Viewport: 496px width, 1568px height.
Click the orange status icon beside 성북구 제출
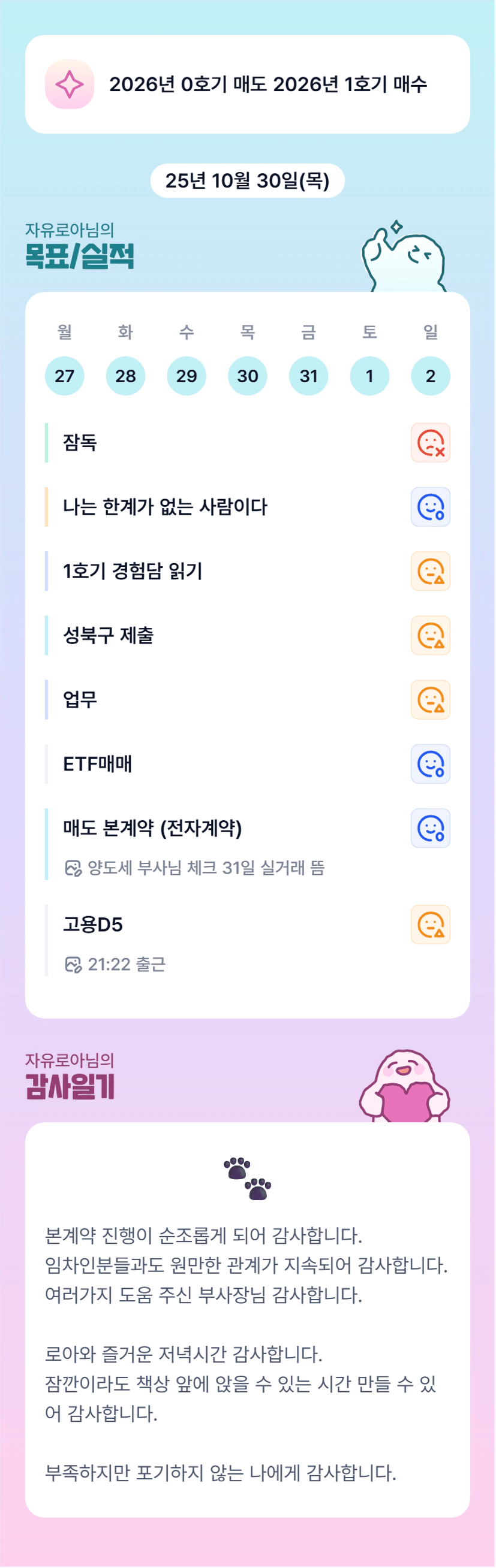(x=430, y=636)
